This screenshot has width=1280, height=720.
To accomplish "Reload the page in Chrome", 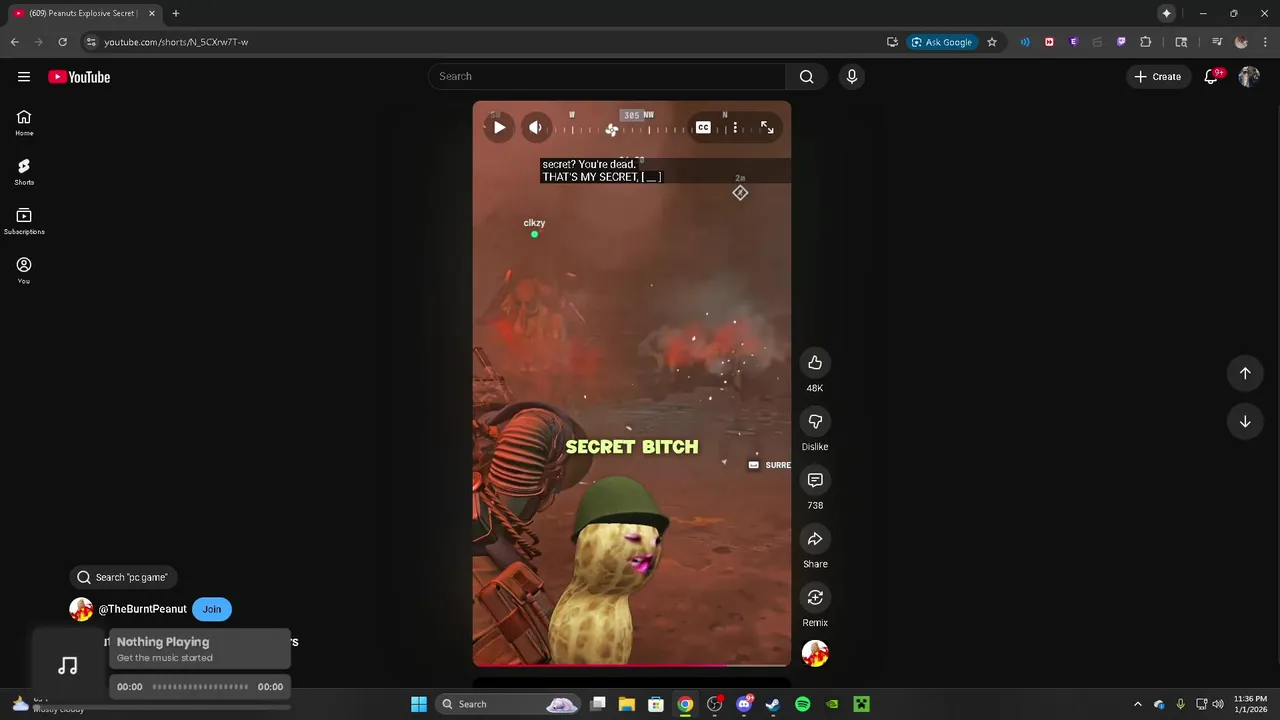I will (62, 42).
